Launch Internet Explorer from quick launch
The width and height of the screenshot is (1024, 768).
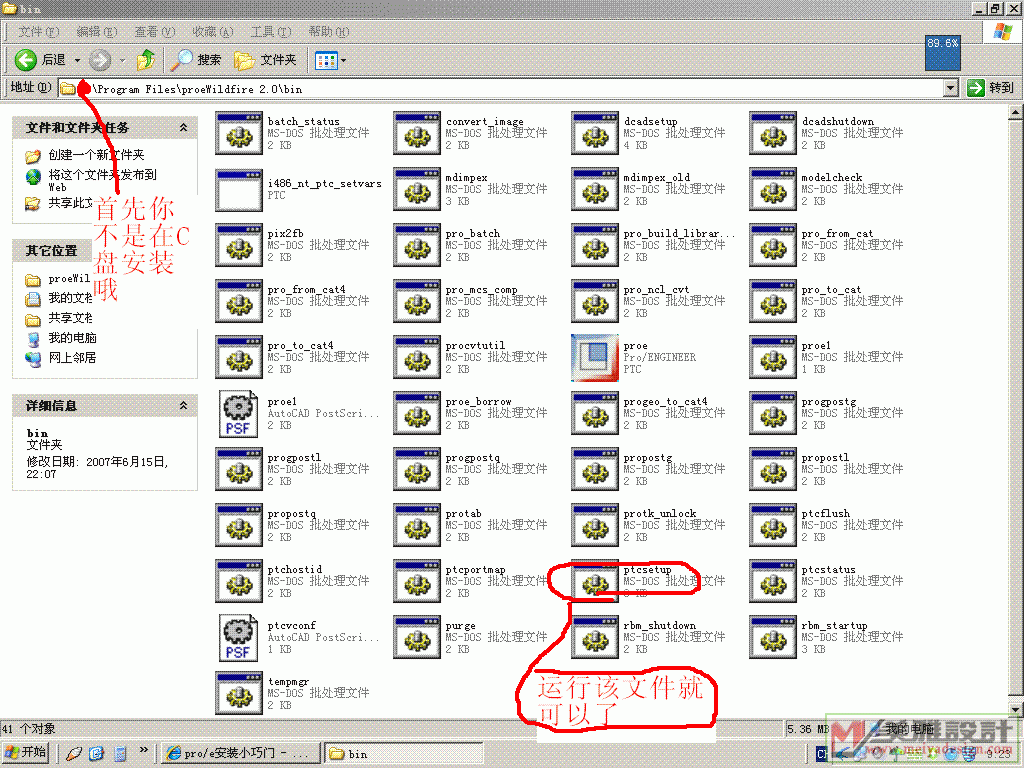(x=97, y=753)
